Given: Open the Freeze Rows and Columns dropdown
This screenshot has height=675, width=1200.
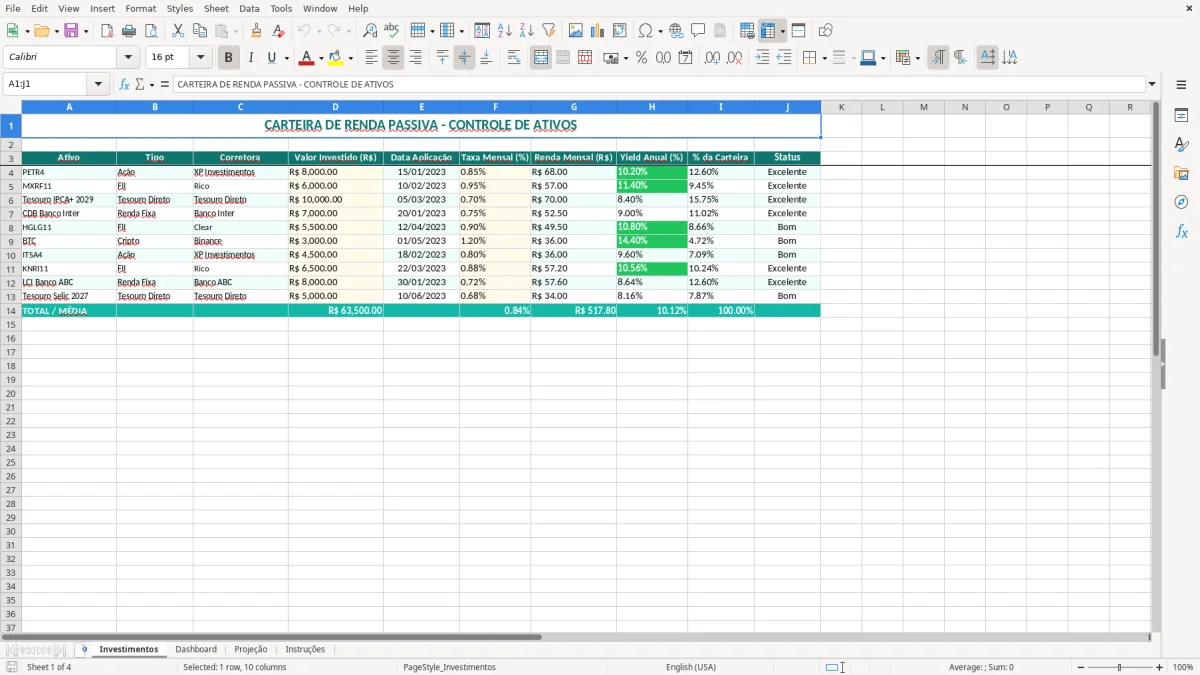Looking at the screenshot, I should [x=782, y=31].
